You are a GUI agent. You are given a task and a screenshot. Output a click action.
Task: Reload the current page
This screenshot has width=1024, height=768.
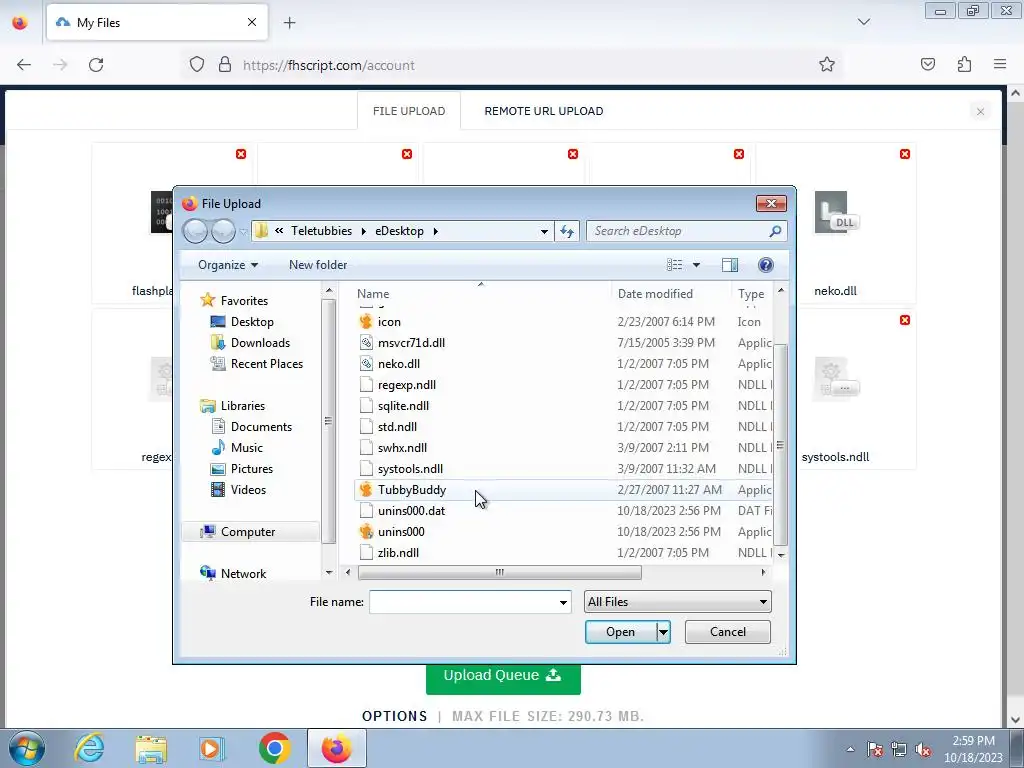96,65
